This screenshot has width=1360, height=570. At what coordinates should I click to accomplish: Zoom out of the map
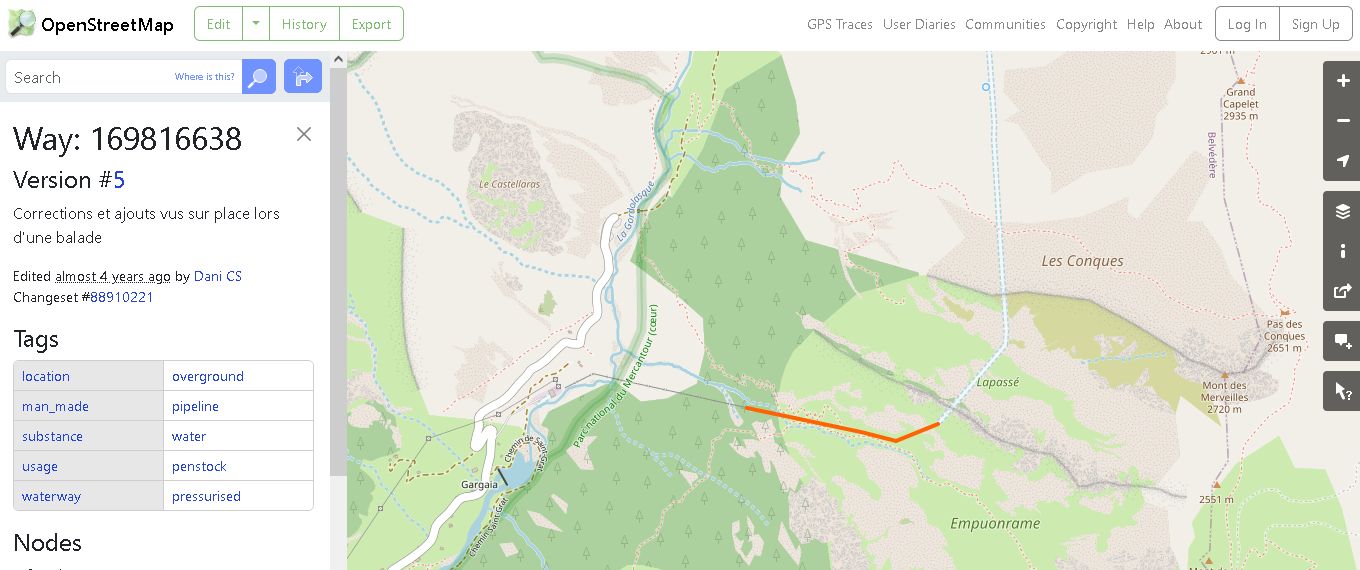1342,121
